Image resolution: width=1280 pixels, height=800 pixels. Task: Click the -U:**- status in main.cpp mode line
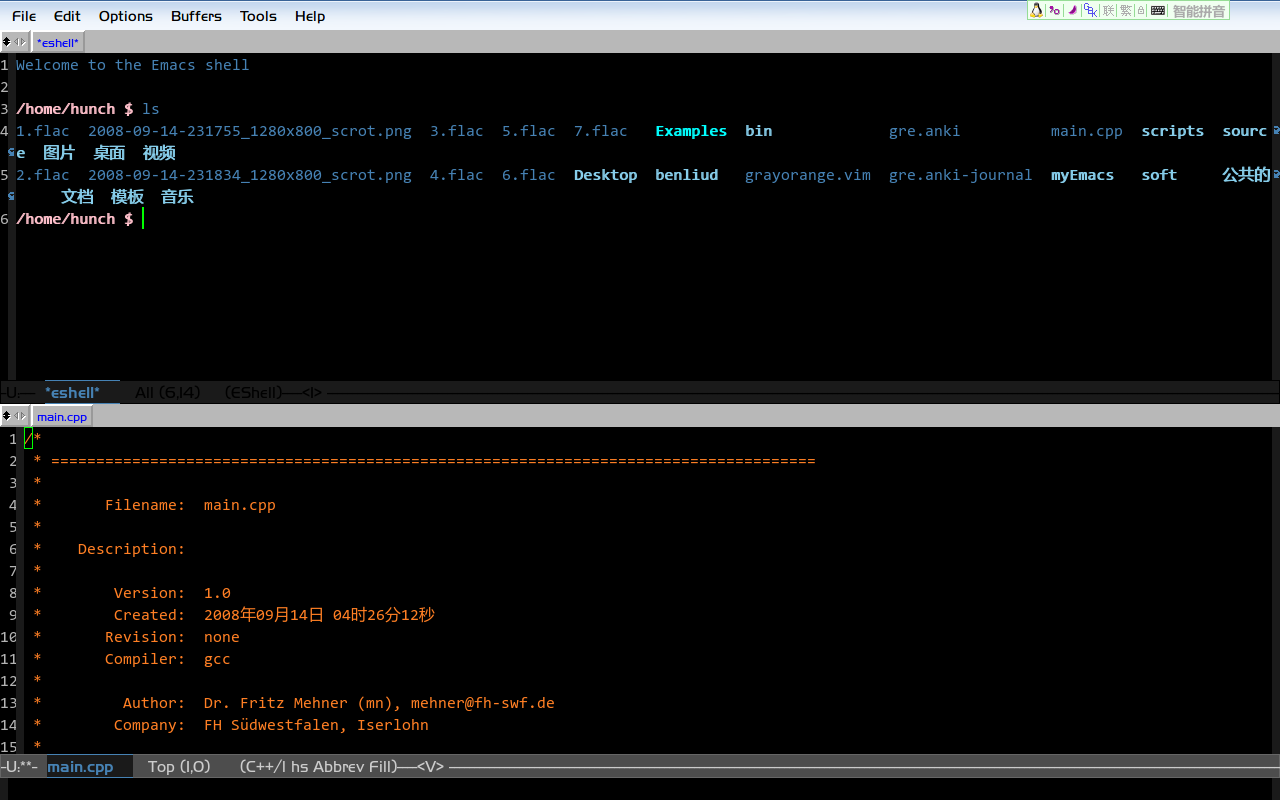point(20,767)
